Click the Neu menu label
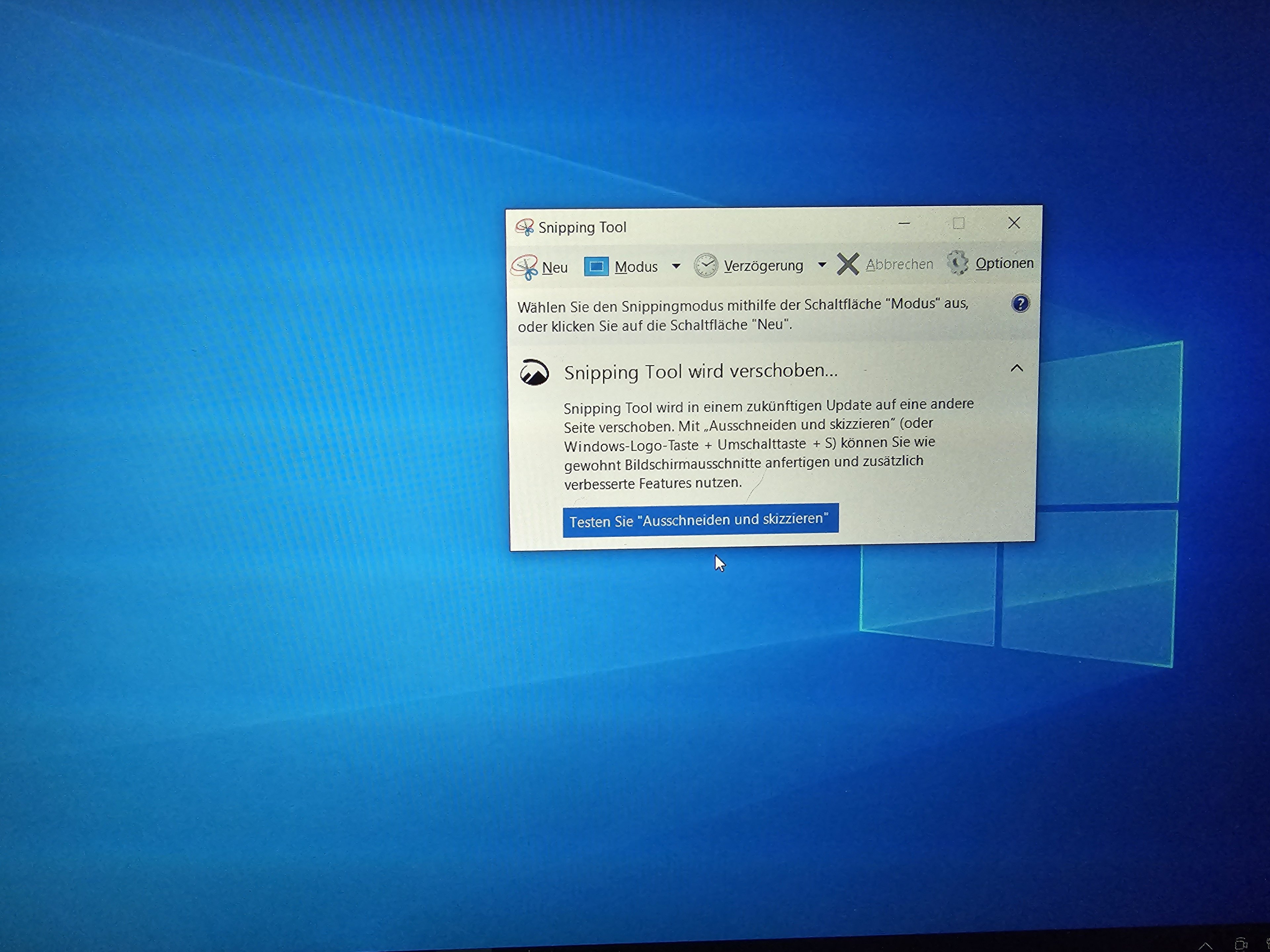The width and height of the screenshot is (1270, 952). pyautogui.click(x=555, y=267)
